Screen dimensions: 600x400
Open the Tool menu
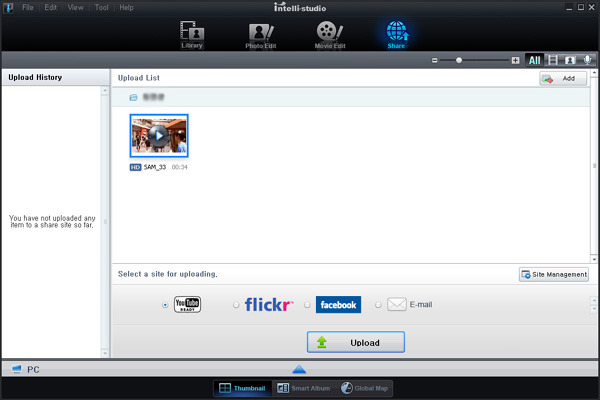click(x=101, y=7)
